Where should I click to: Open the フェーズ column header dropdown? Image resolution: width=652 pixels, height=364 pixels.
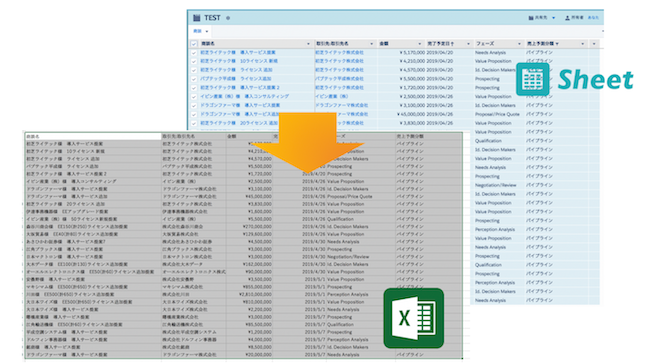click(519, 44)
